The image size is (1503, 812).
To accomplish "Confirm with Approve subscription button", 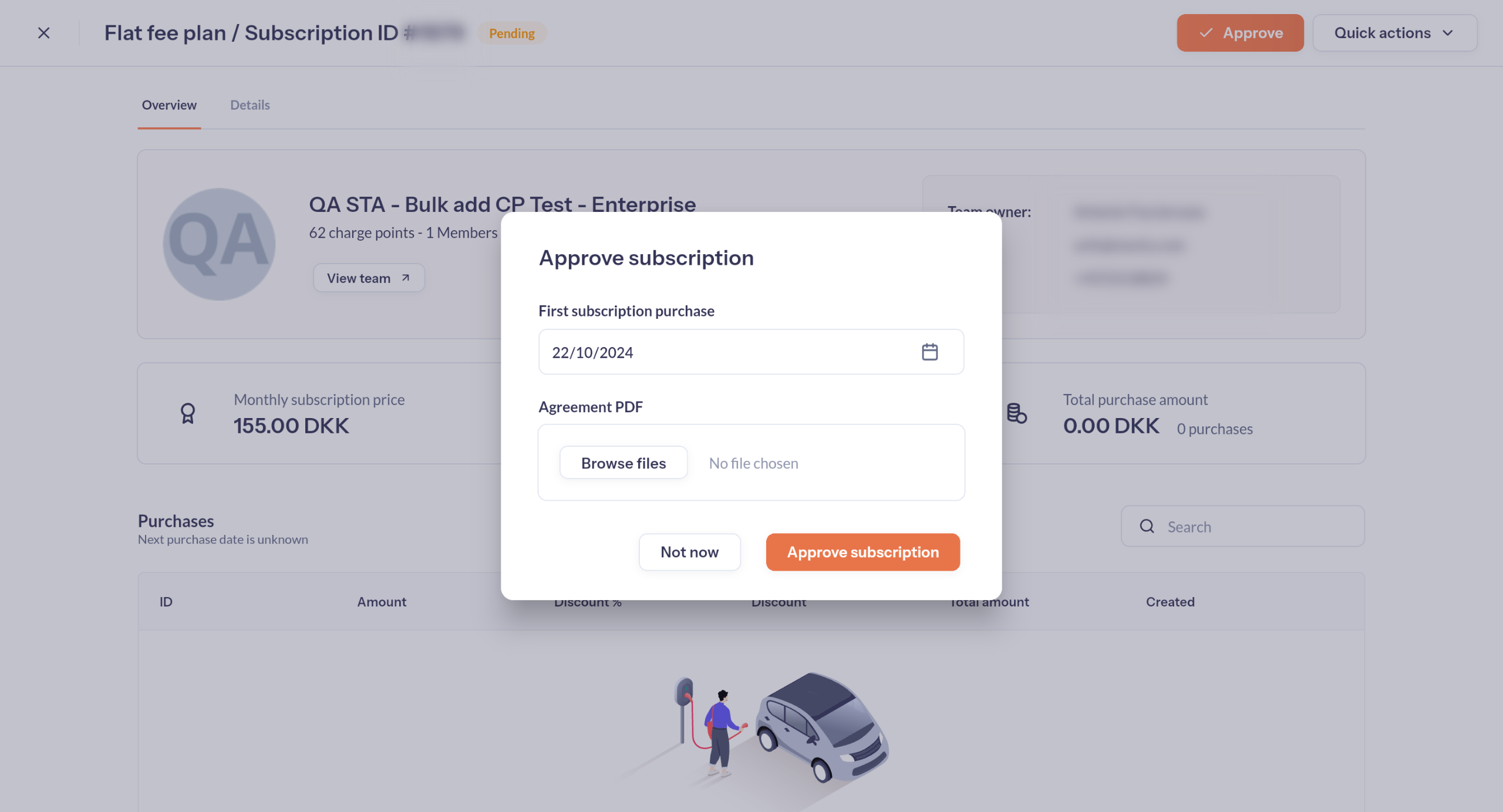I will 863,552.
